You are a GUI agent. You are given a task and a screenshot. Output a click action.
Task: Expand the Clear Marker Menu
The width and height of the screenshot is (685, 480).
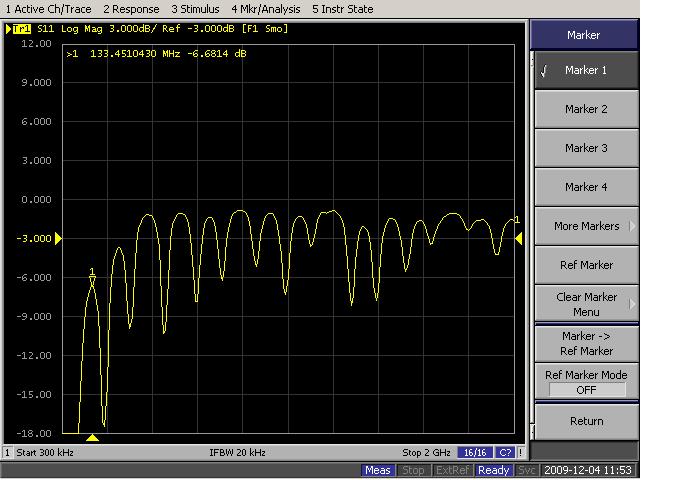pos(586,304)
